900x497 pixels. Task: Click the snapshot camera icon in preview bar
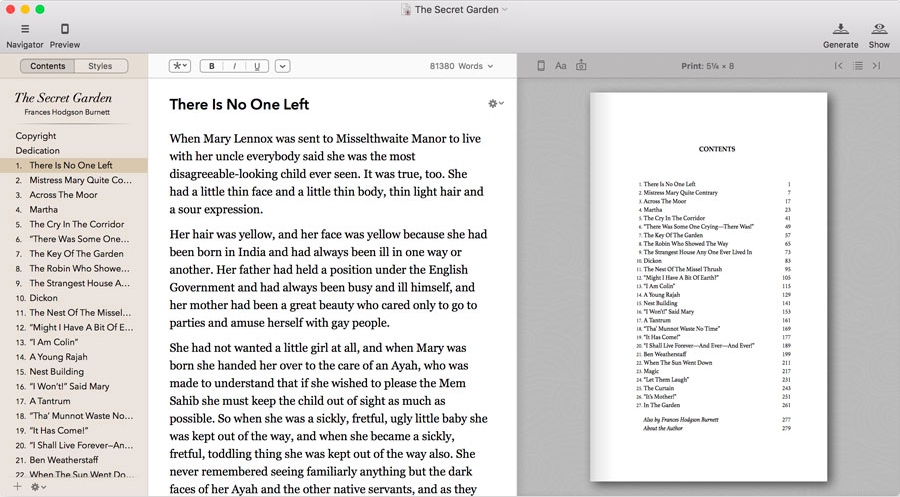[x=581, y=65]
